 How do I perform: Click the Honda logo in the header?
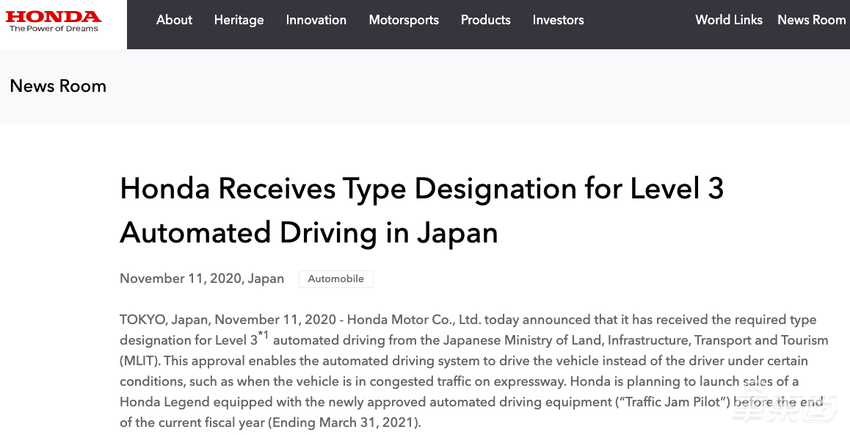[56, 17]
